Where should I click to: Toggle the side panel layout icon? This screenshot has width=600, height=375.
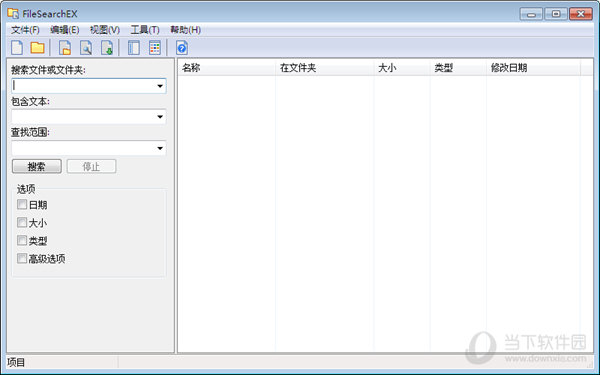pyautogui.click(x=134, y=48)
